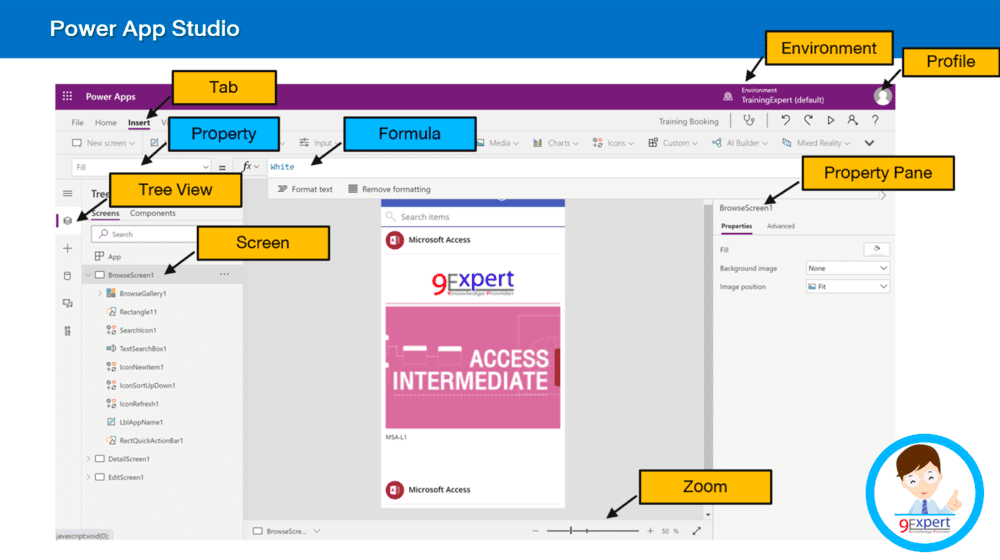1000x560 pixels.
Task: Open the Advanced tab in property pane
Action: click(781, 226)
